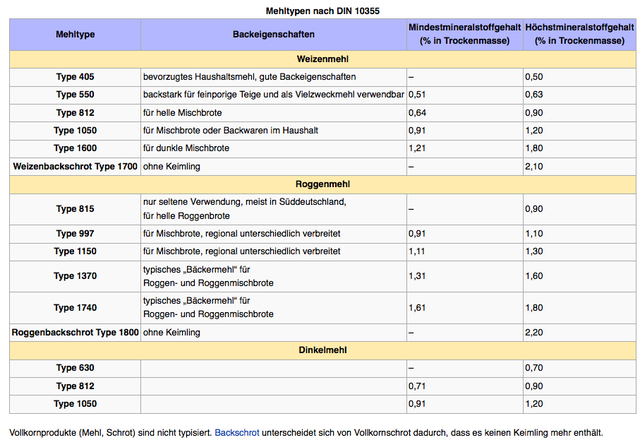
Task: Click 'für Mischbrote oder Backwaren im Haushalt'
Action: (x=231, y=131)
